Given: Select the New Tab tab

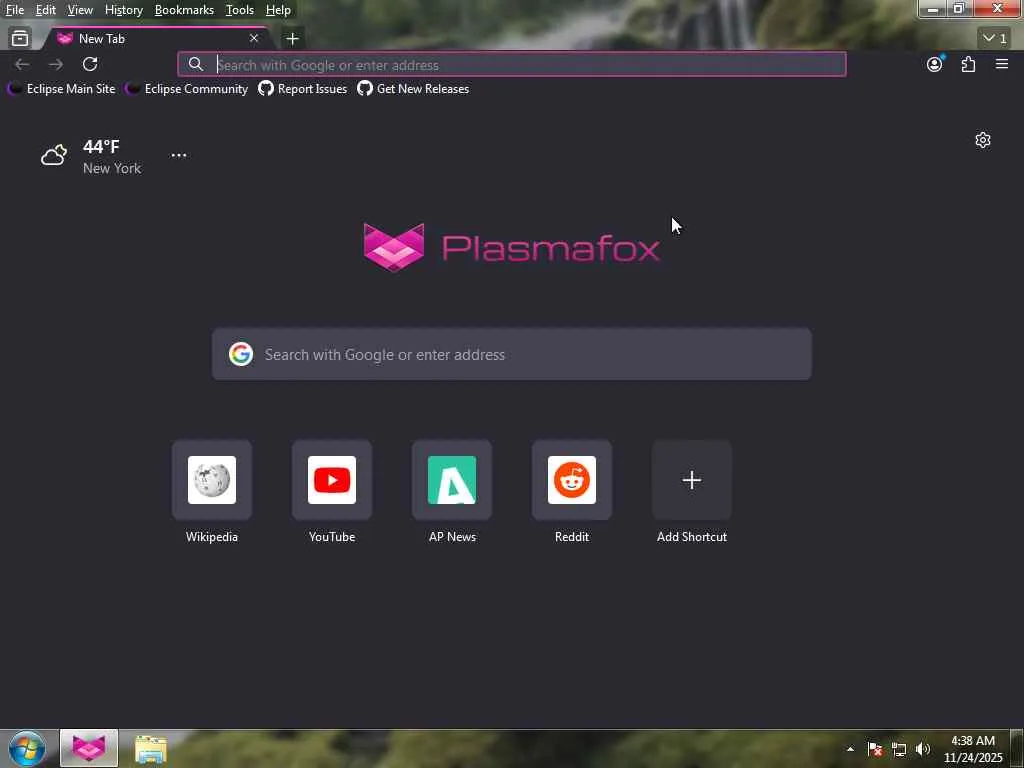Looking at the screenshot, I should tap(157, 39).
